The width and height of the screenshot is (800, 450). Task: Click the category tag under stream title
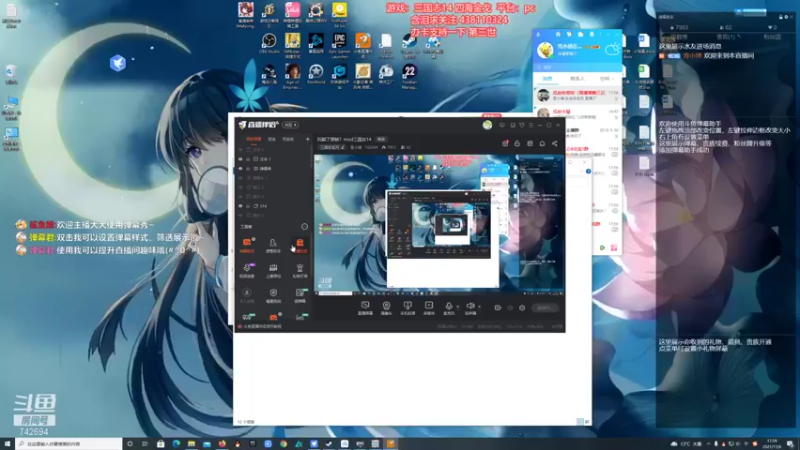click(332, 147)
